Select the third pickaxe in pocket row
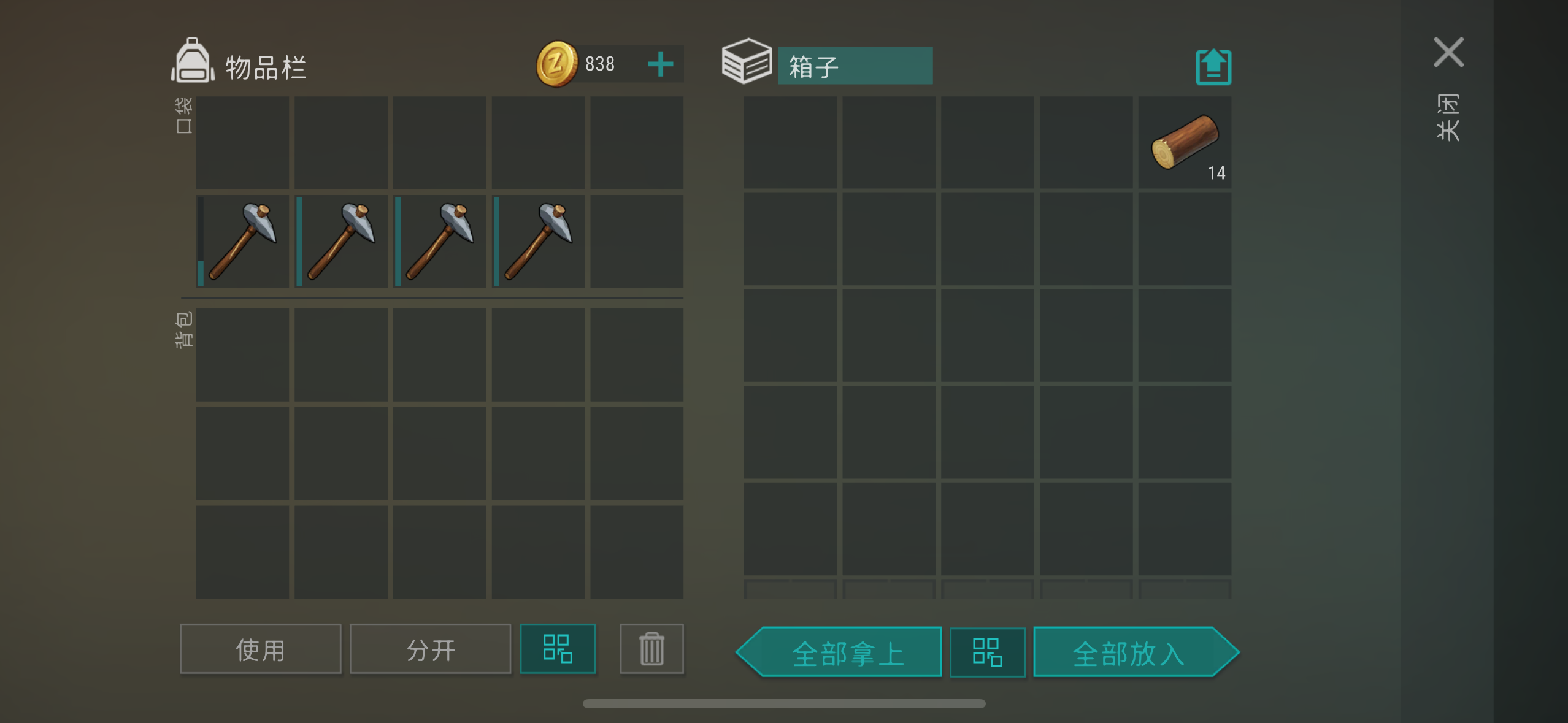This screenshot has width=1568, height=723. [439, 241]
